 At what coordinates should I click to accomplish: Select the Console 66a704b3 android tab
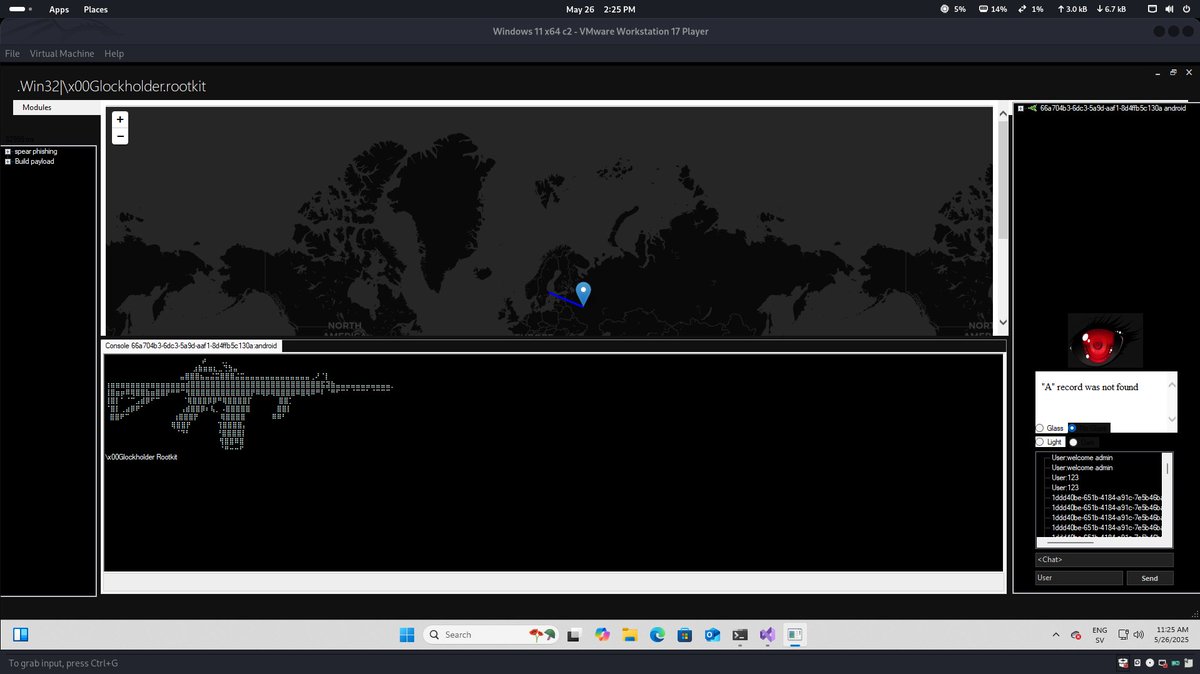(192, 345)
